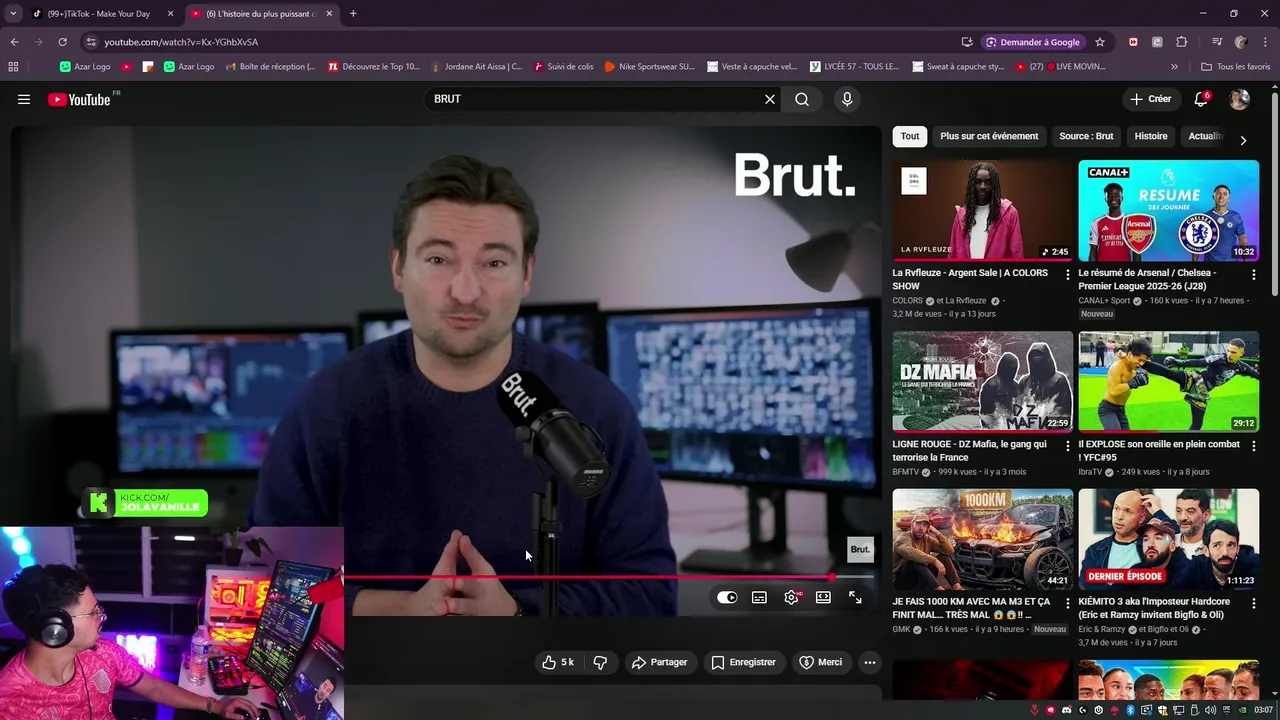Click the red scrubber dot on the progress bar
1280x720 pixels.
pyautogui.click(x=831, y=577)
